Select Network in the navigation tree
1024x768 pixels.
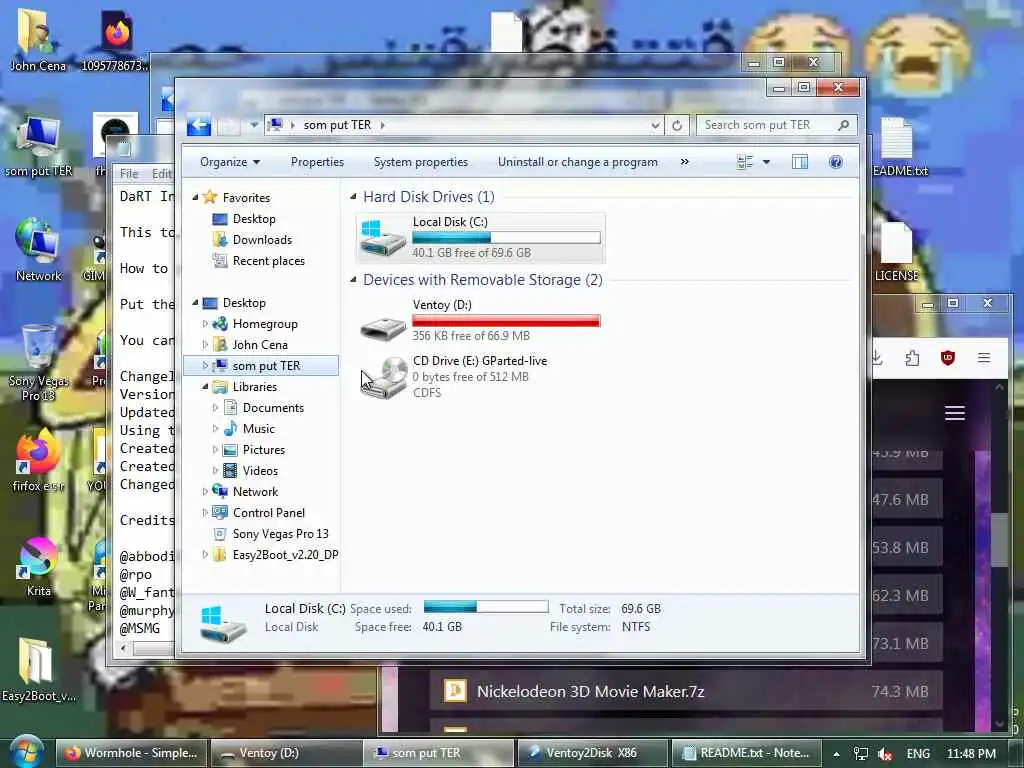255,492
